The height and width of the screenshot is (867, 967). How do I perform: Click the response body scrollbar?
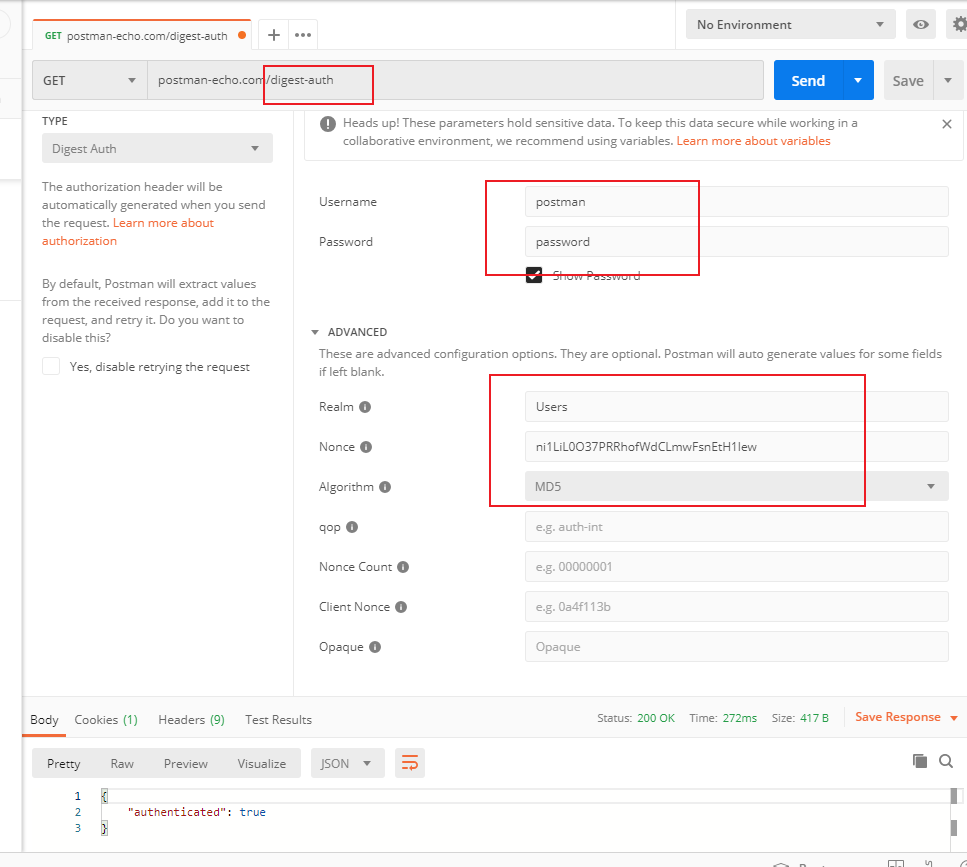954,812
